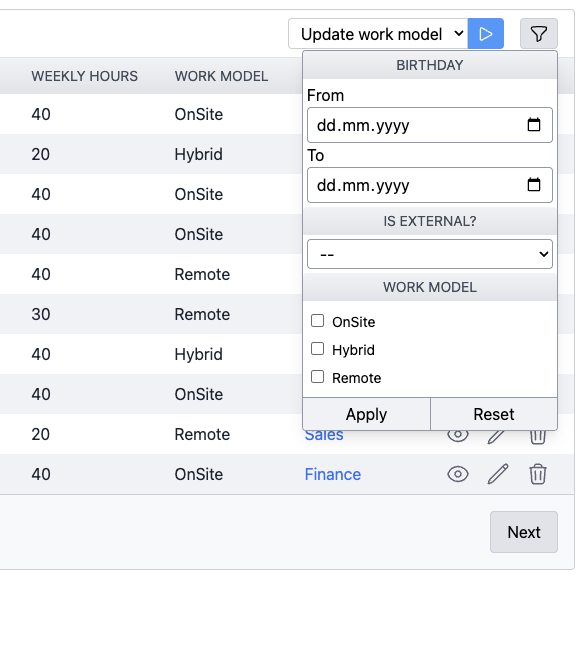This screenshot has height=669, width=586.
Task: Open calendar picker in From date field
Action: pyautogui.click(x=534, y=125)
